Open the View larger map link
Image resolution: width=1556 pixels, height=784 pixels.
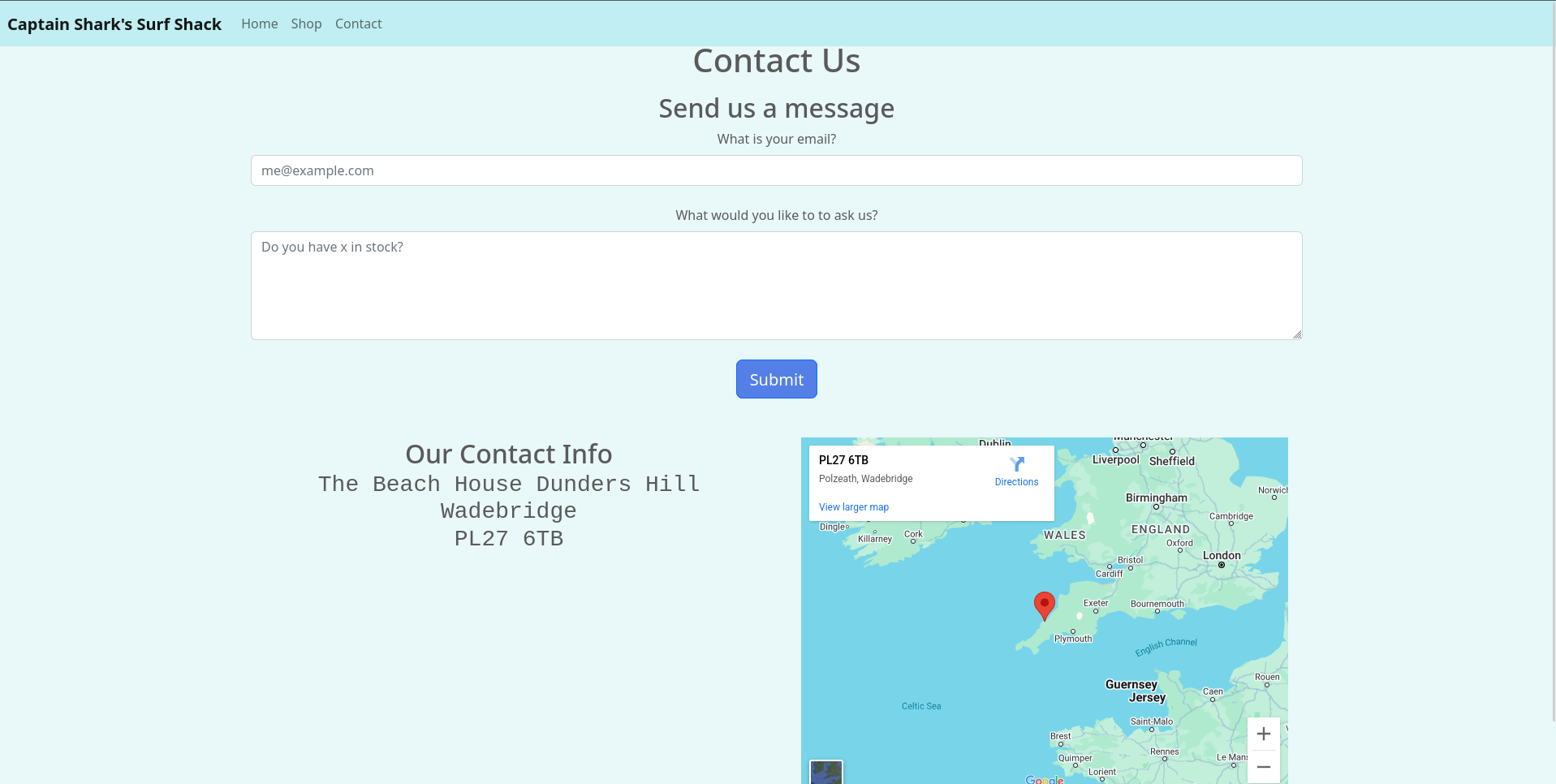pyautogui.click(x=853, y=507)
